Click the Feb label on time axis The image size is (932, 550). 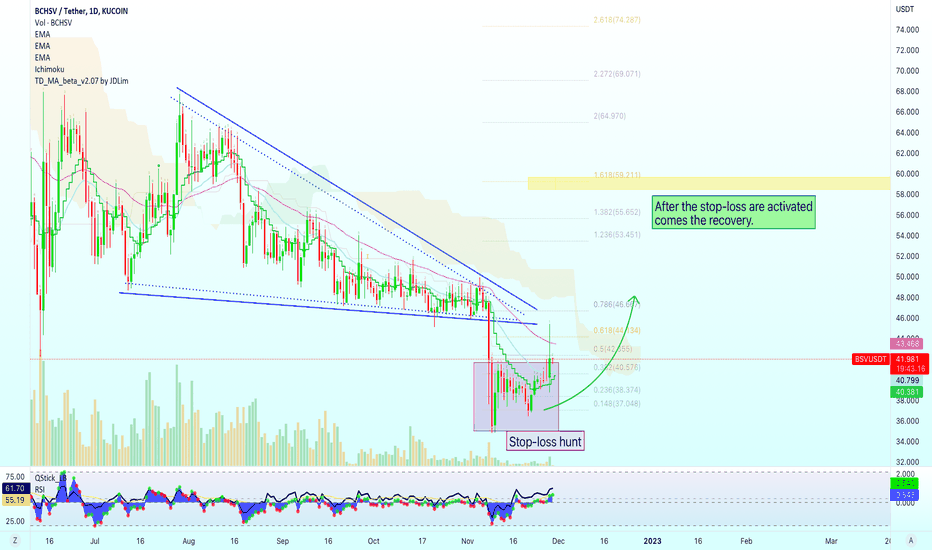[x=746, y=541]
